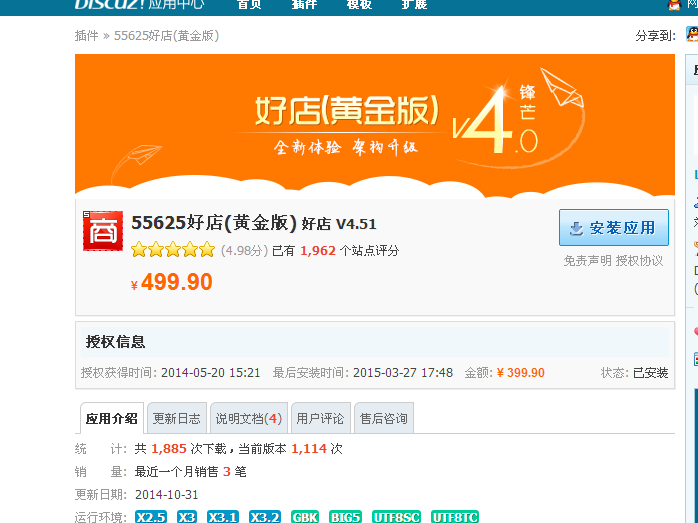Screen dimensions: 698x523
Task: Click the authorization time 2014-05-20 15:21
Action: (211, 373)
